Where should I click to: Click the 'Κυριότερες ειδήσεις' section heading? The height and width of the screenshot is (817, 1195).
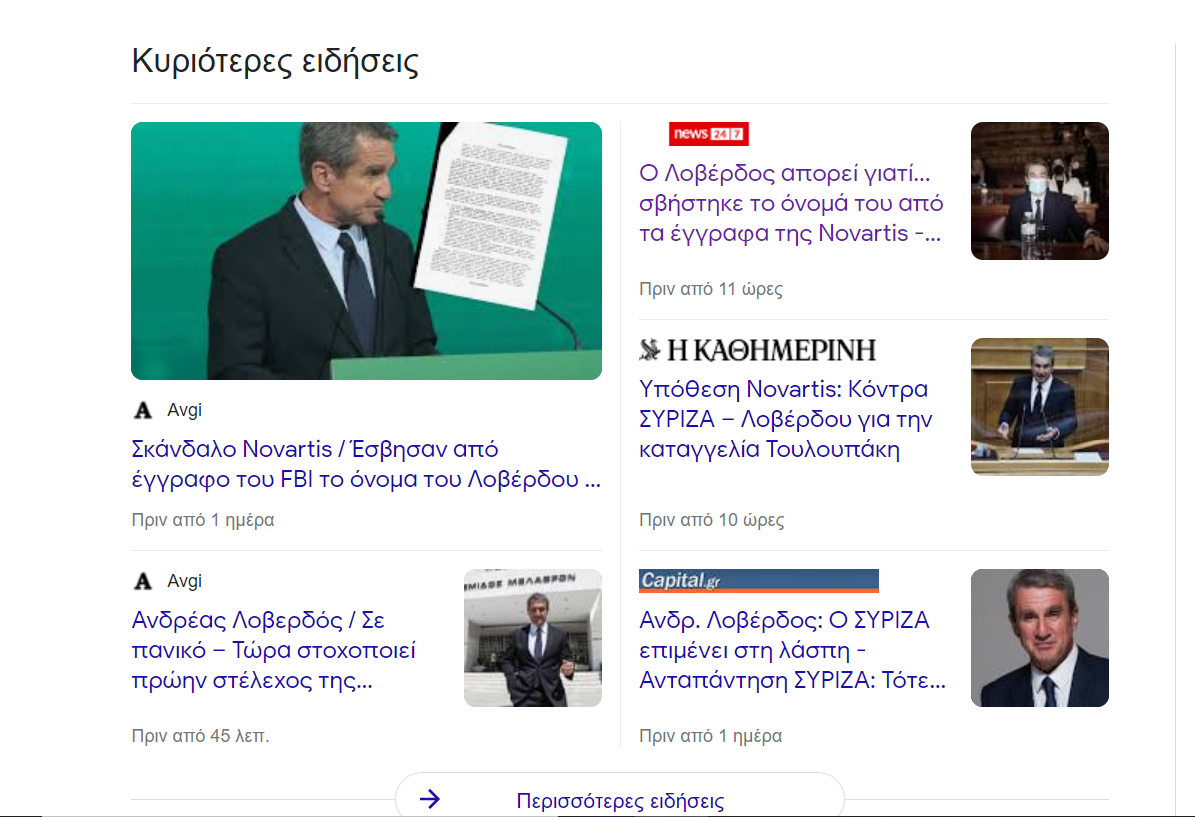tap(275, 62)
